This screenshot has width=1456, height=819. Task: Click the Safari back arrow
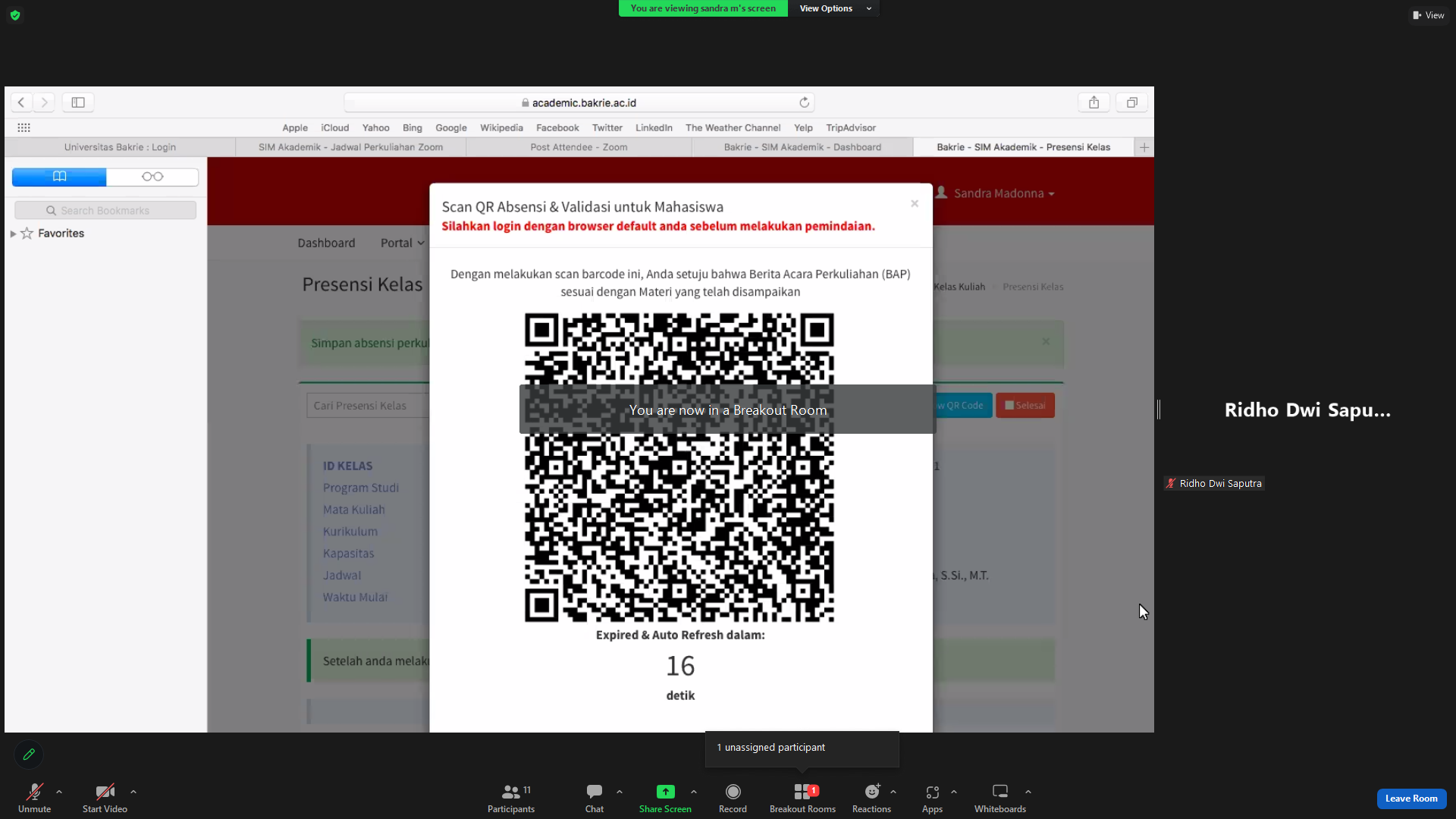click(x=21, y=102)
